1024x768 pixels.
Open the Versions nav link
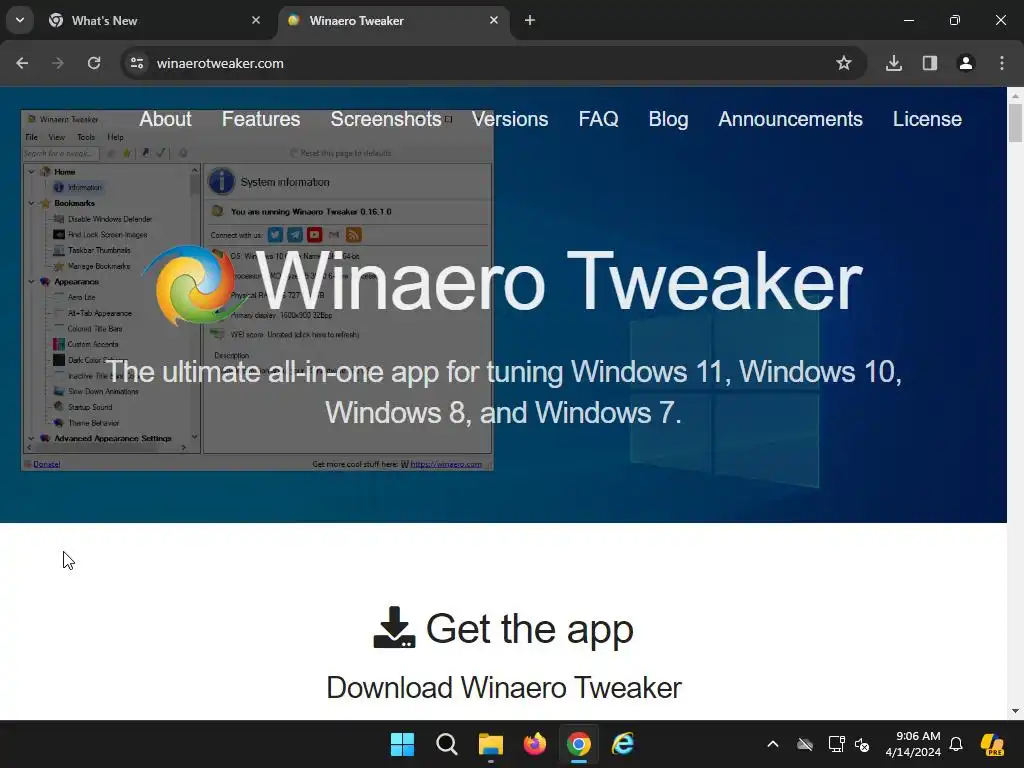point(510,119)
